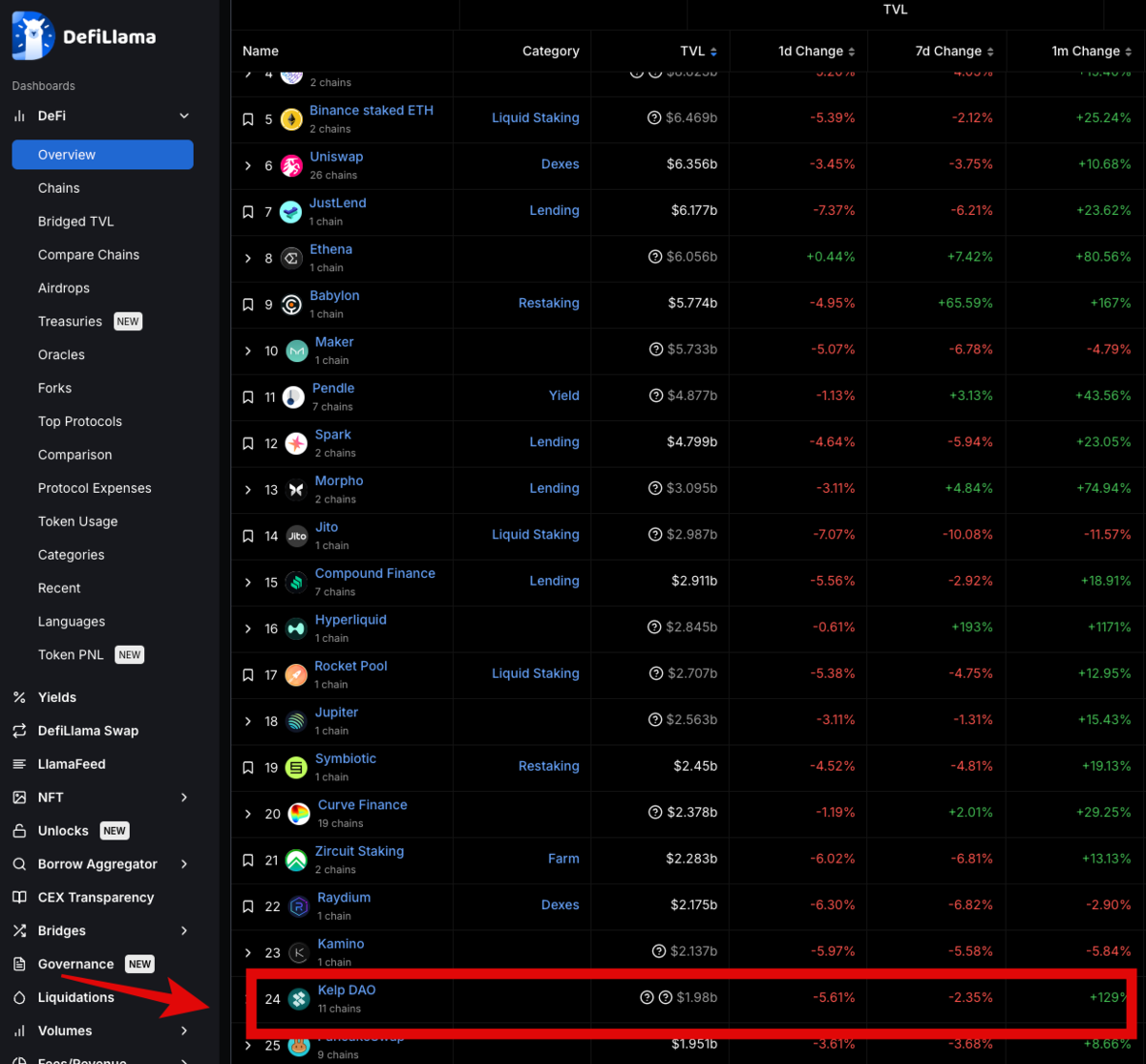Viewport: 1146px width, 1064px height.
Task: Click the Hyperliquid protocol logo
Action: pos(296,629)
